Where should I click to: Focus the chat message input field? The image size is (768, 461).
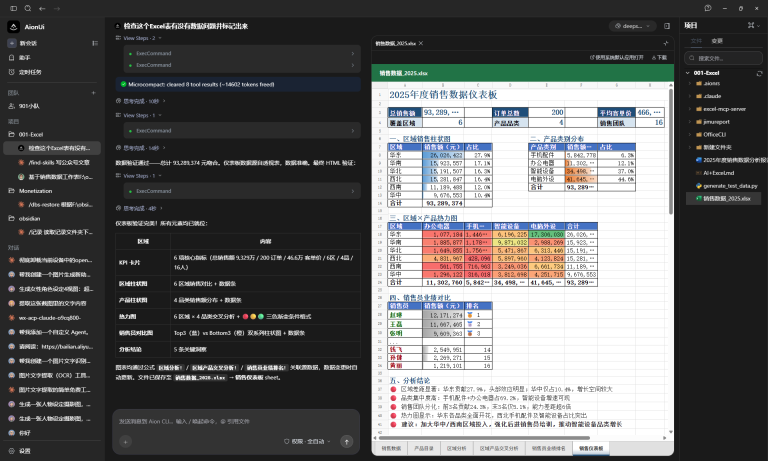pyautogui.click(x=236, y=421)
